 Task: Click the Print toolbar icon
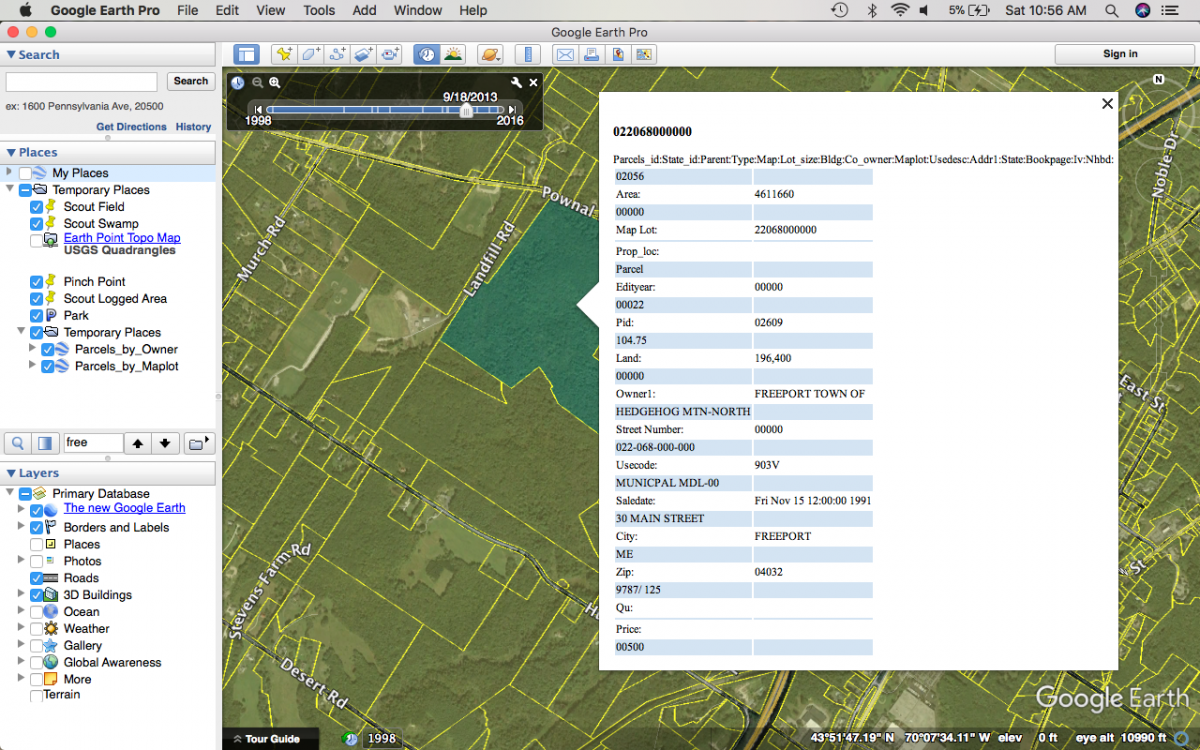[x=591, y=55]
